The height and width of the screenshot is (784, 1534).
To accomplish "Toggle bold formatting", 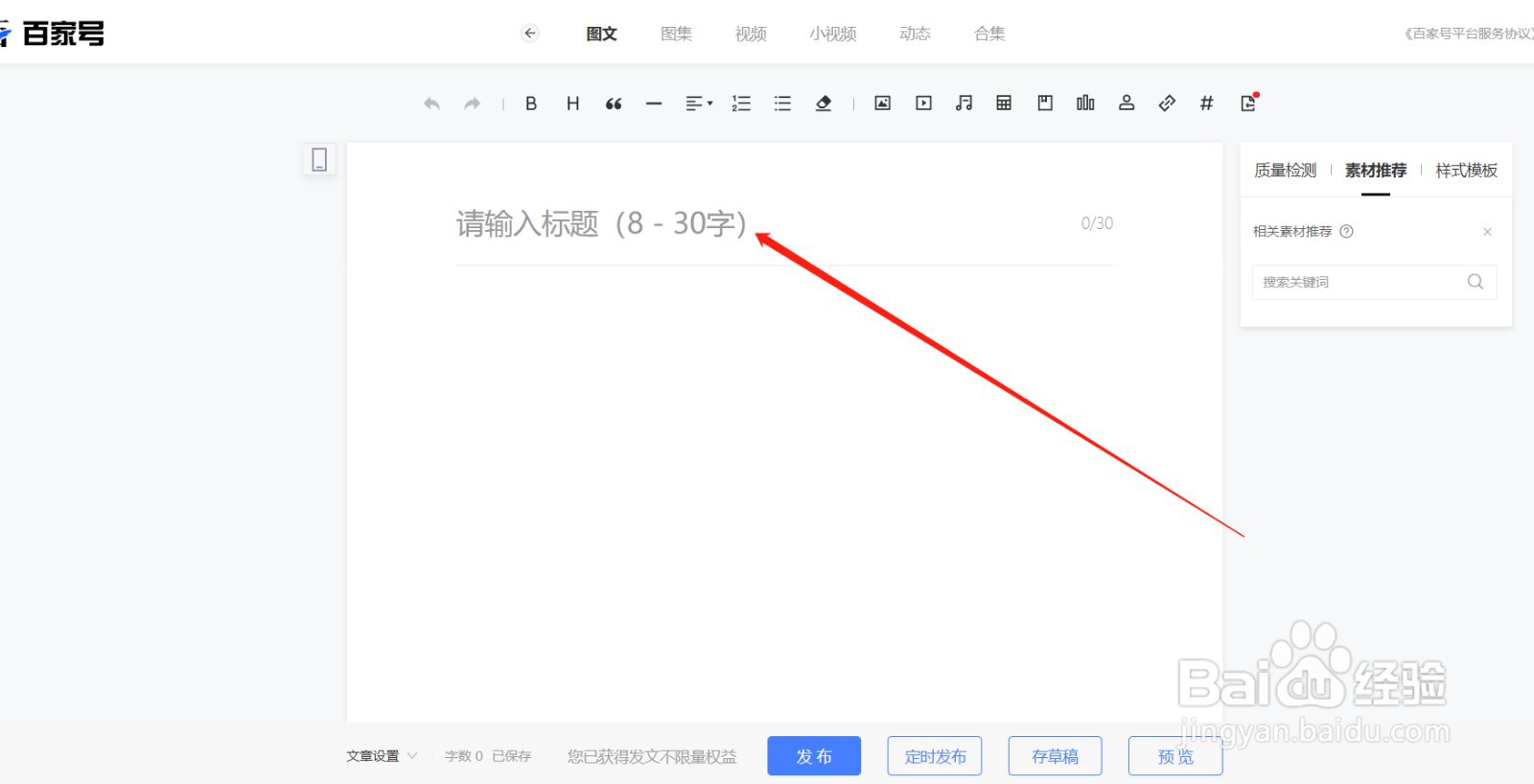I will [531, 104].
